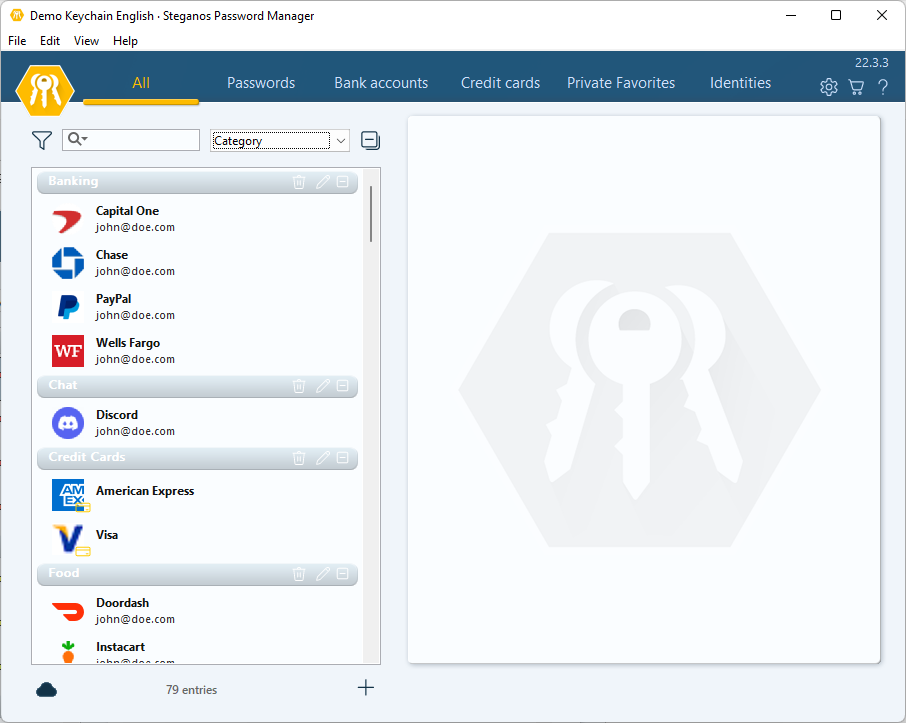Click the Banking category header label
The height and width of the screenshot is (723, 906).
73,181
